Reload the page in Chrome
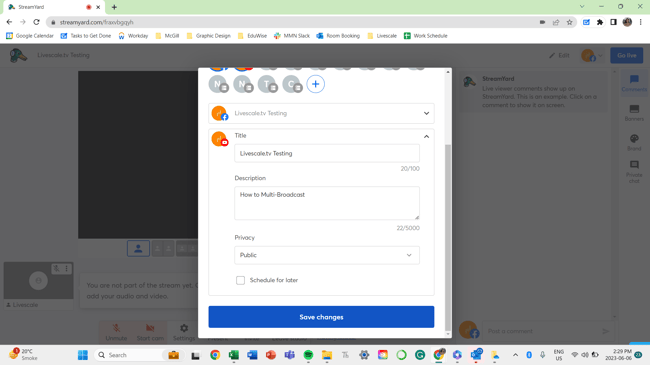Screen dimensions: 650x365 coord(36,22)
